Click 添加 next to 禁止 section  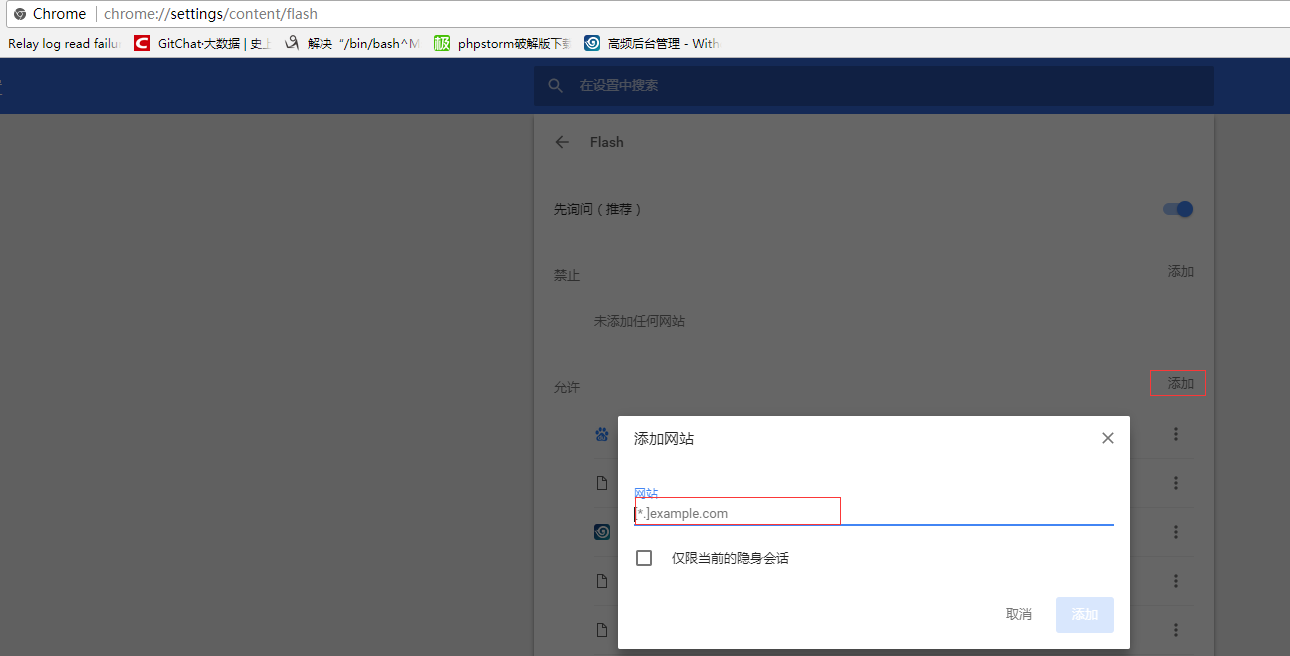click(x=1181, y=271)
